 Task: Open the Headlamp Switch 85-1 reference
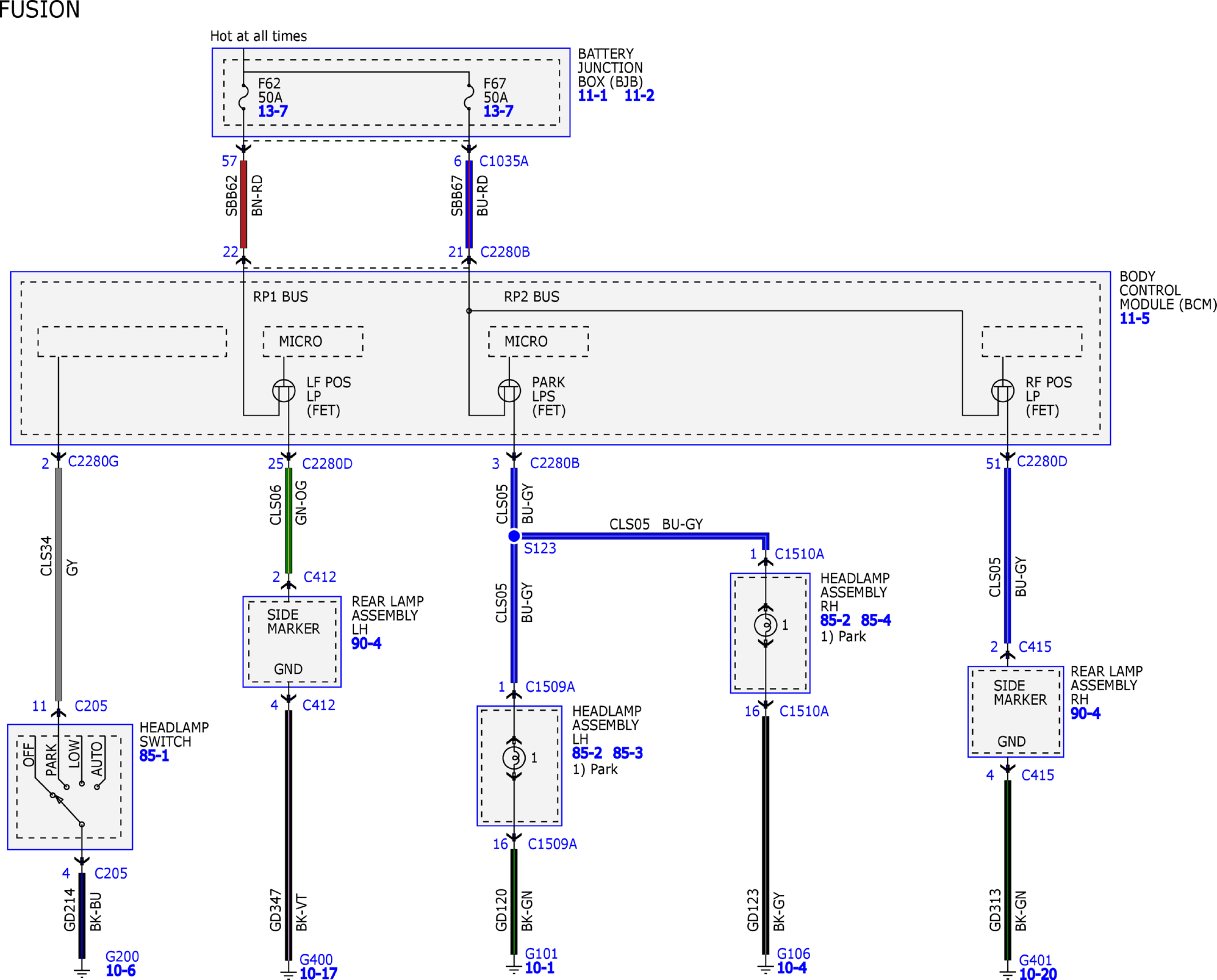[x=154, y=755]
